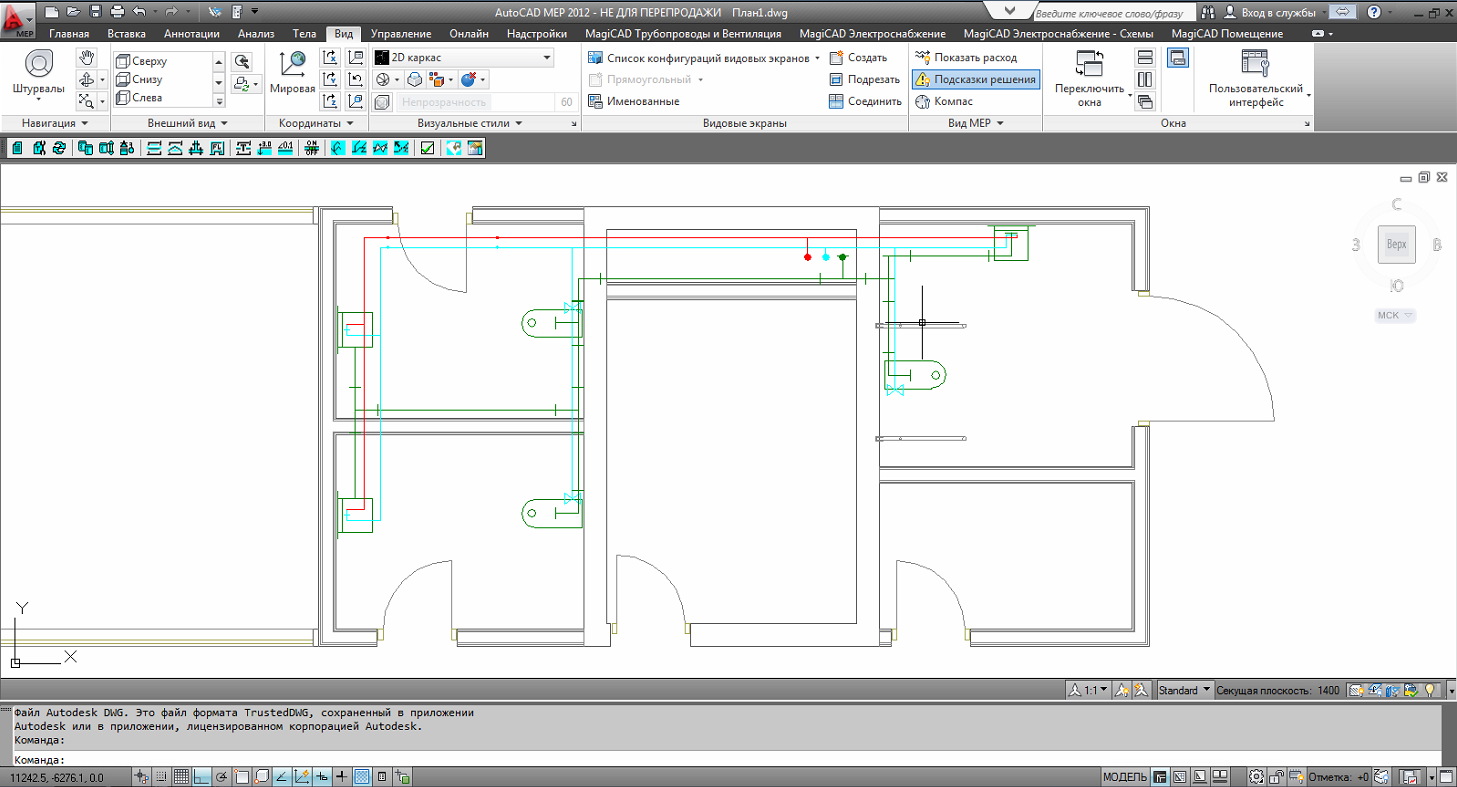
Task: Click Cut plane (Секущая плоскость) 1400 value
Action: coord(1328,690)
